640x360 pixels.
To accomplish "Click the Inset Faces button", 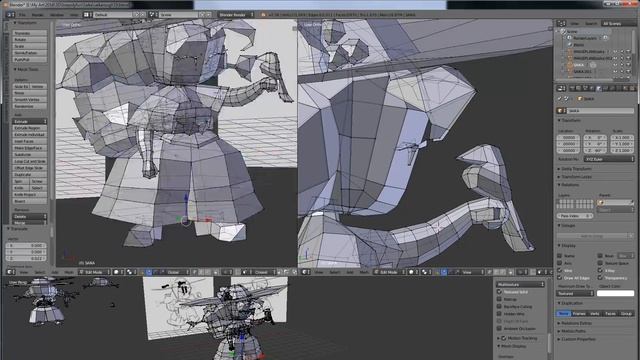I will click(30, 141).
